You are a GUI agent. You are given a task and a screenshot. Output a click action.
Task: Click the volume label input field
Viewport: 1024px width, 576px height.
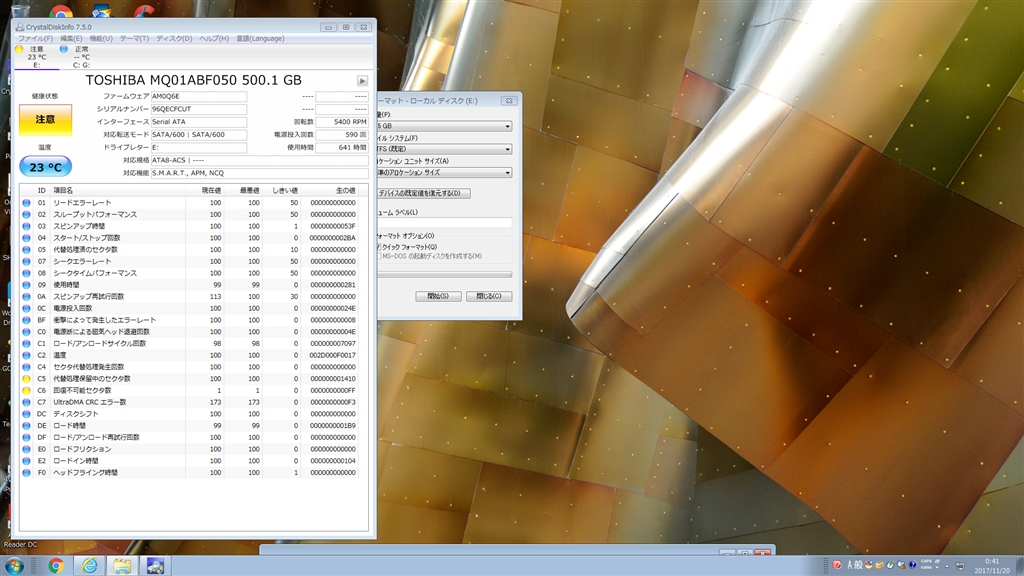pos(444,223)
